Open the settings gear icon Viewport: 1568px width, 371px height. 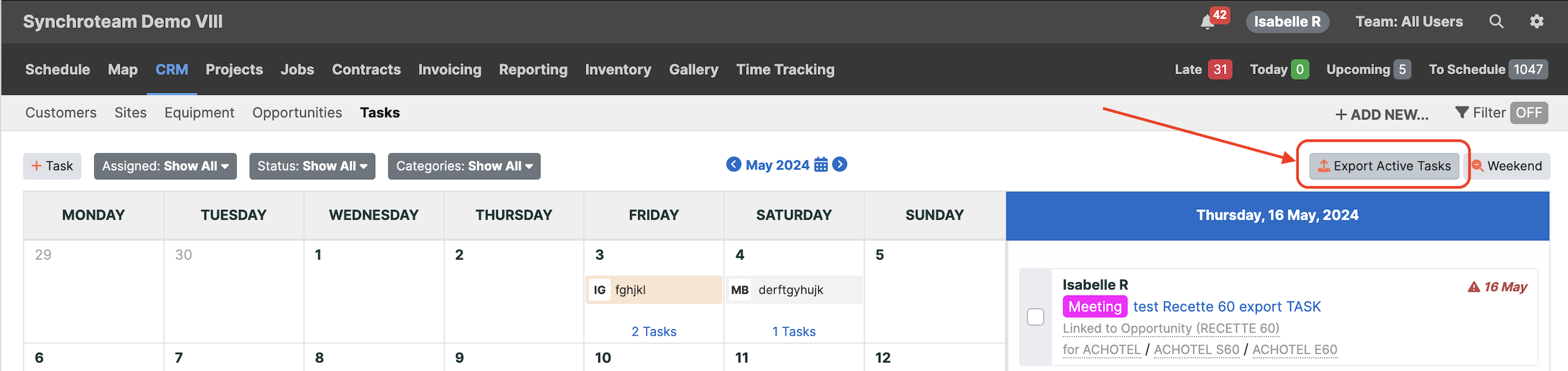pos(1537,22)
